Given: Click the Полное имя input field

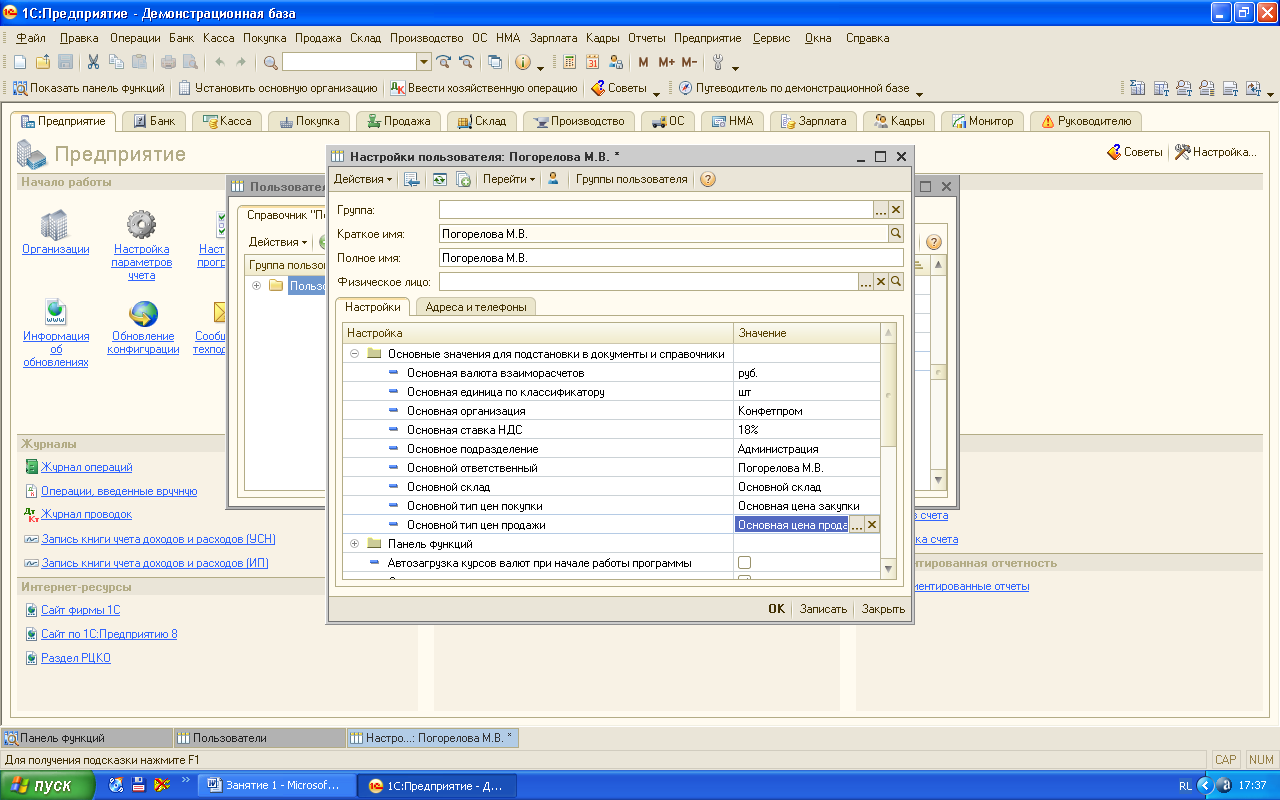Looking at the screenshot, I should pyautogui.click(x=671, y=258).
